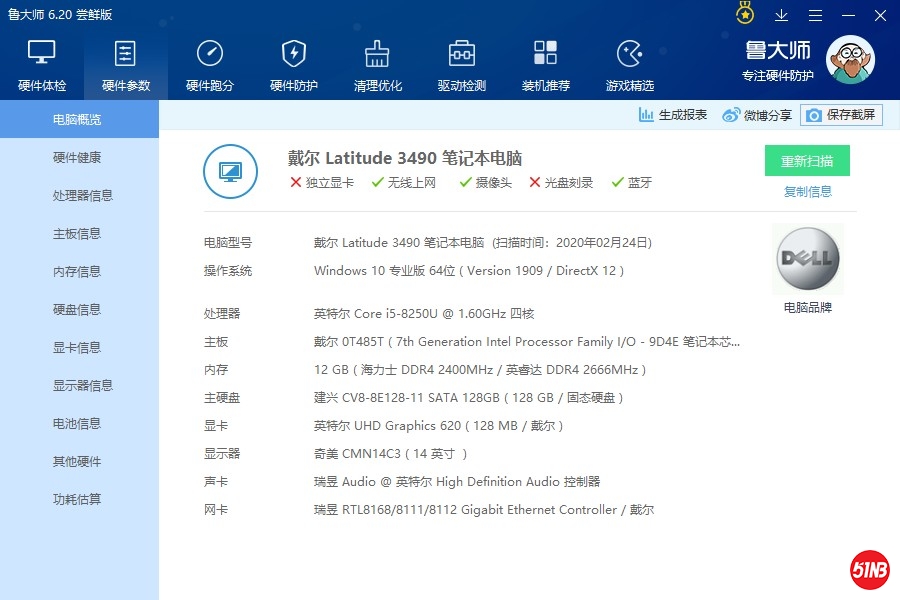Open 硬件体检 hardware checkup icon
The image size is (900, 600).
coord(42,64)
